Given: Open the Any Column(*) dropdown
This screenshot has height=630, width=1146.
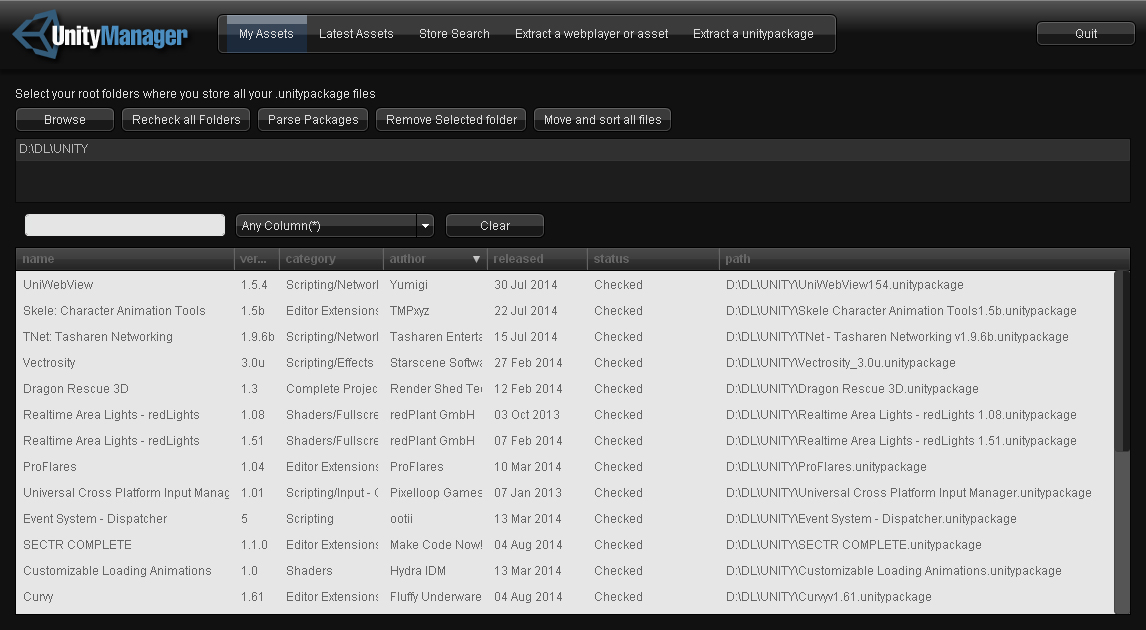Looking at the screenshot, I should click(x=335, y=226).
